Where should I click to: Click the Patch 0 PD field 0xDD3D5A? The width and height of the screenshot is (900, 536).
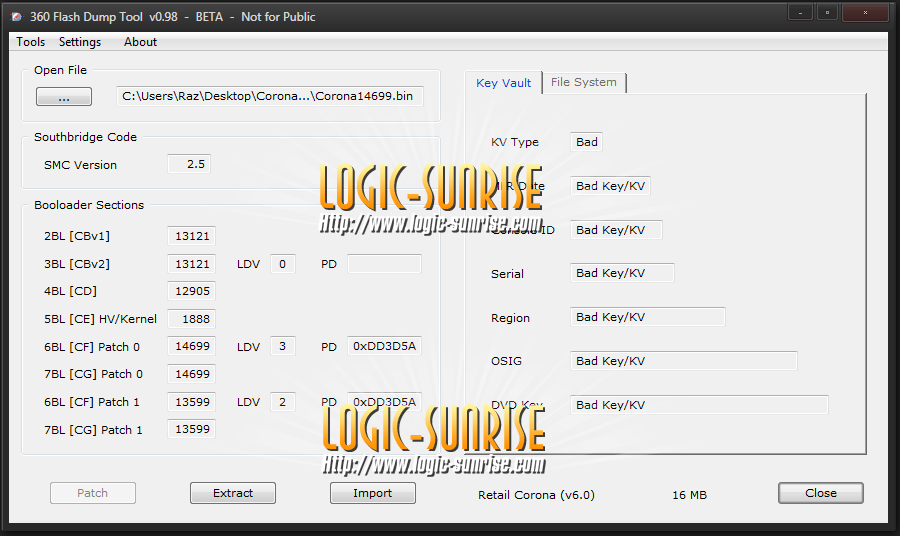tap(384, 346)
